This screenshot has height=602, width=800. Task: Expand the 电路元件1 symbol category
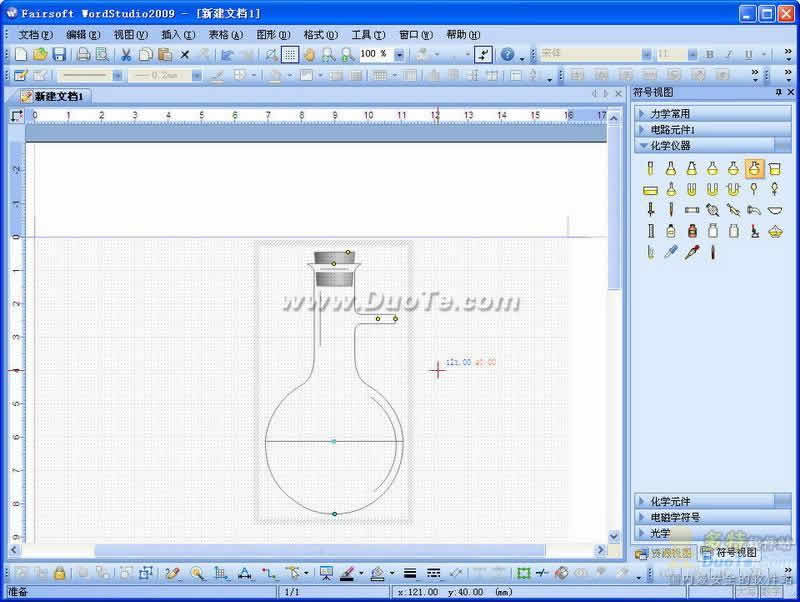[x=713, y=129]
